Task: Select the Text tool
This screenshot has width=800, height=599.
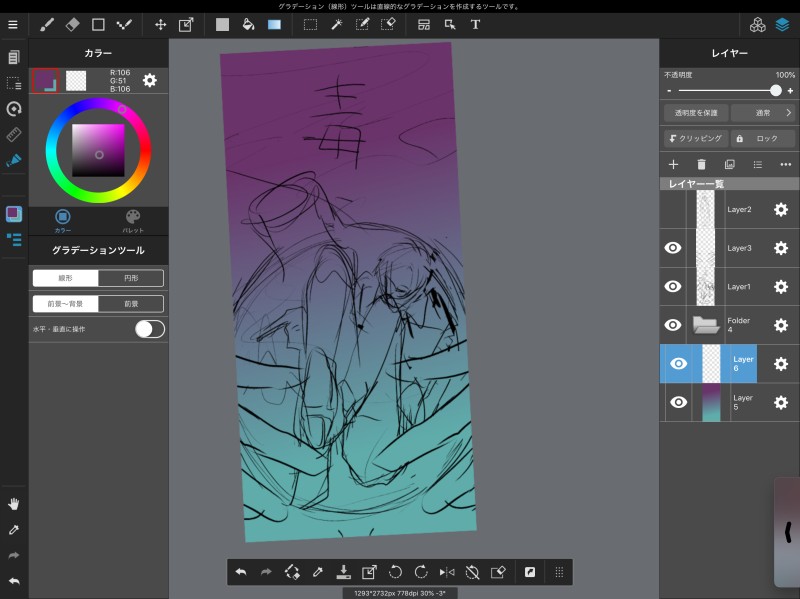Action: point(475,24)
